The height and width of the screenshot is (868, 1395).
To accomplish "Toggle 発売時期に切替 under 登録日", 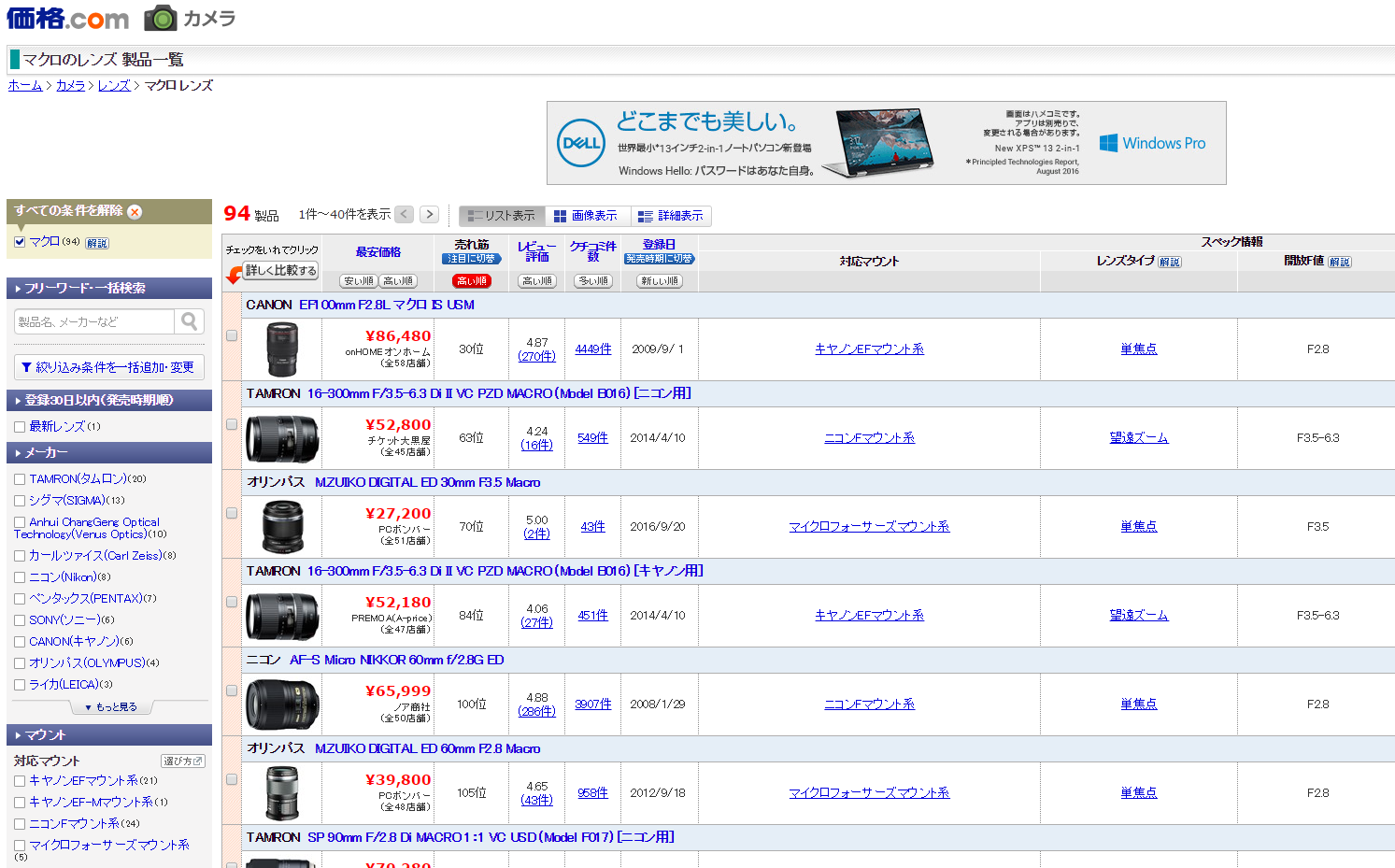I will point(660,259).
